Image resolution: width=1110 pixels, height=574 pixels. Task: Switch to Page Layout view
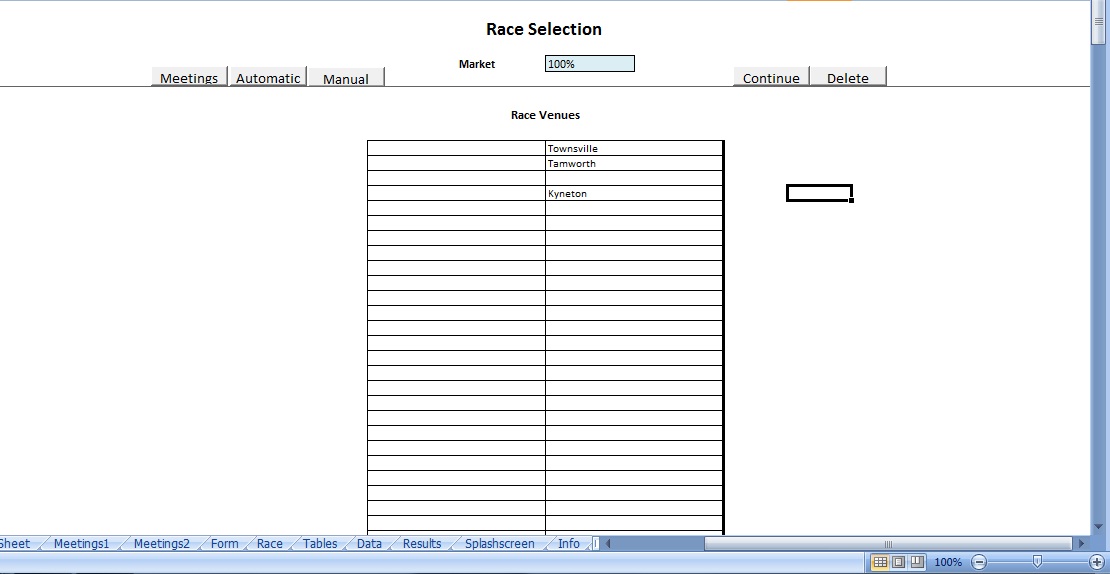point(898,562)
